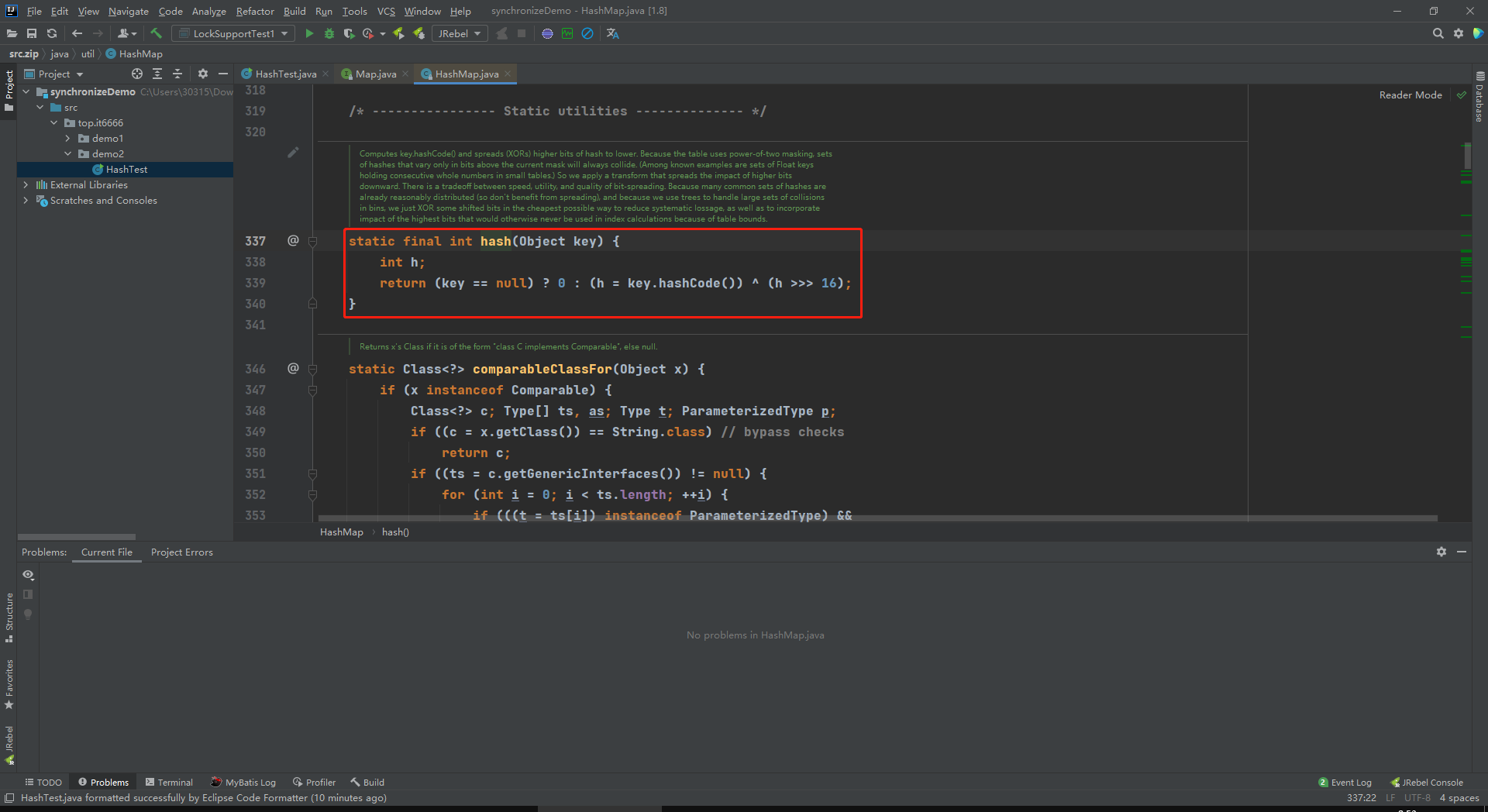Click Expand All in Project panel

tap(157, 74)
